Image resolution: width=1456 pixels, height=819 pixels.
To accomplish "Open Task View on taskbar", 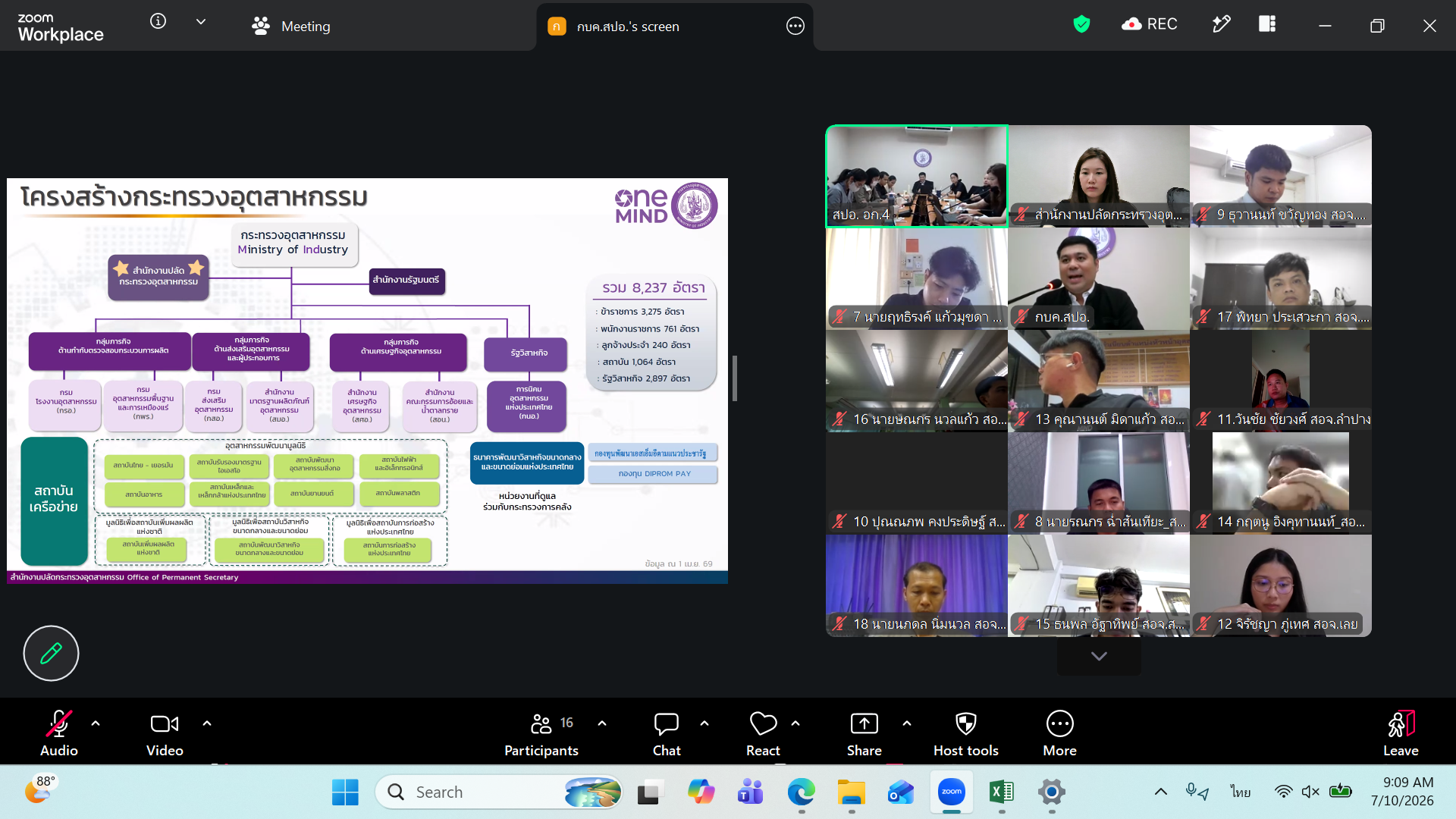I will (x=650, y=792).
